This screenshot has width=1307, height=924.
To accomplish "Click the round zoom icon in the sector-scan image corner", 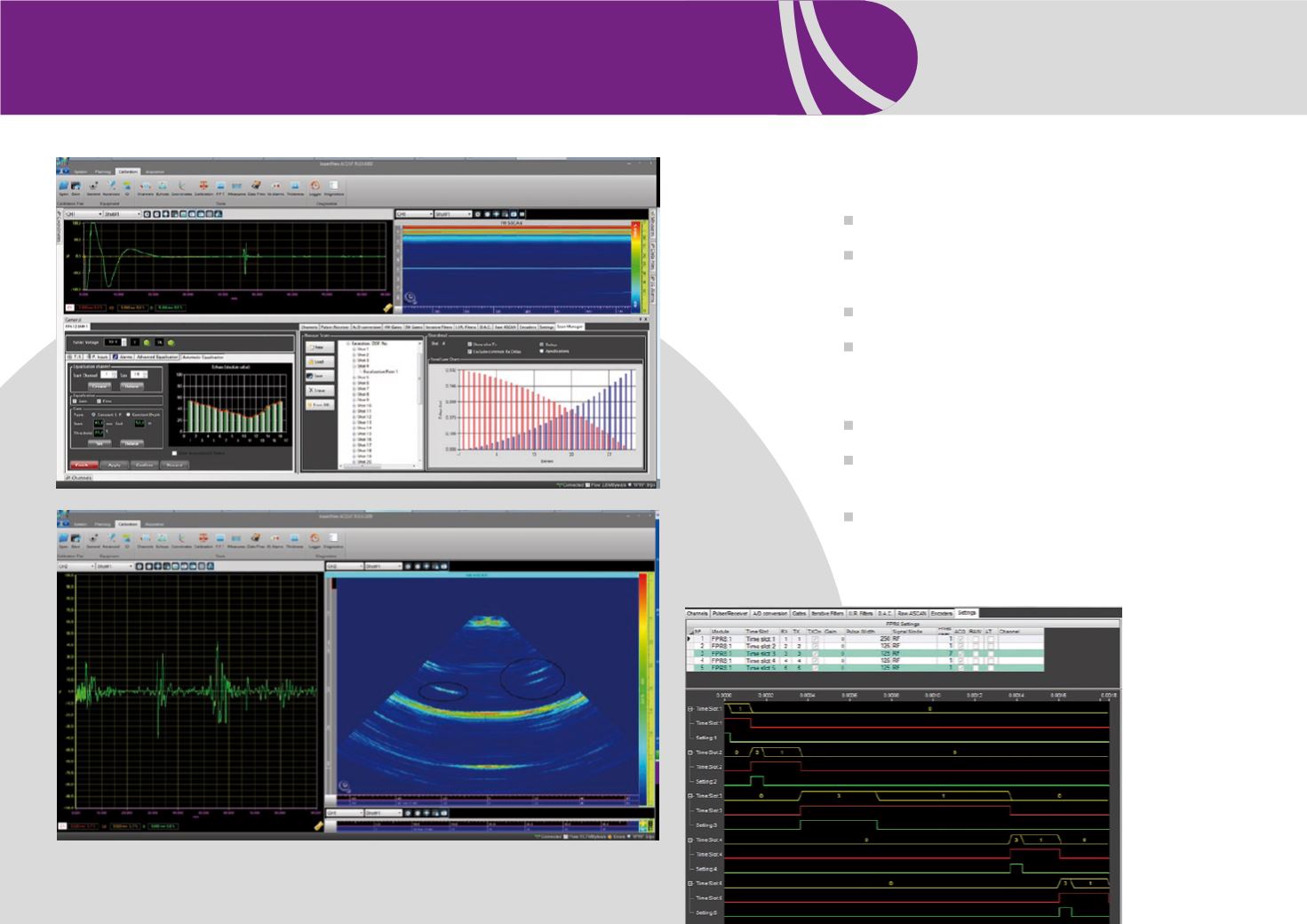I will [x=344, y=787].
